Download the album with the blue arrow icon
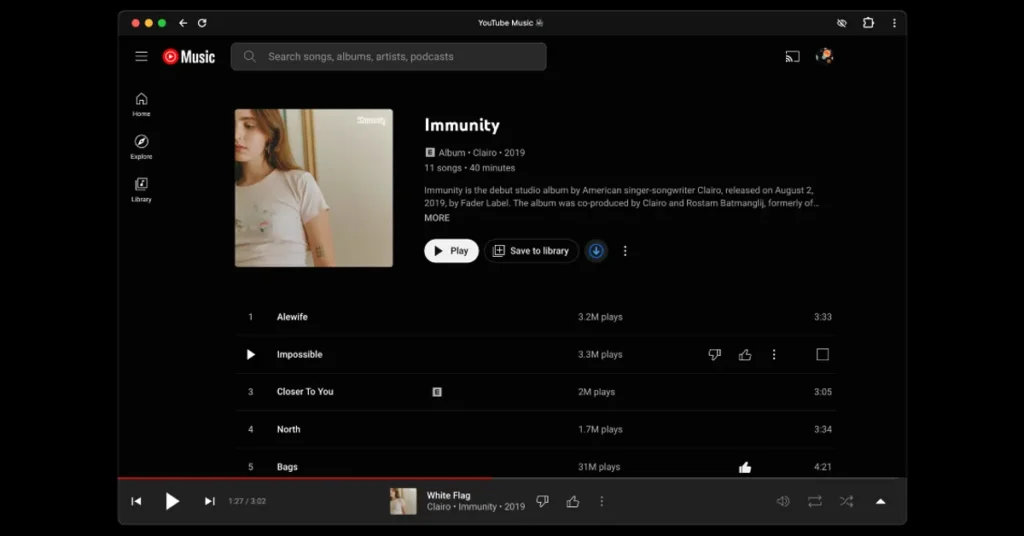Viewport: 1024px width, 536px height. coord(596,251)
